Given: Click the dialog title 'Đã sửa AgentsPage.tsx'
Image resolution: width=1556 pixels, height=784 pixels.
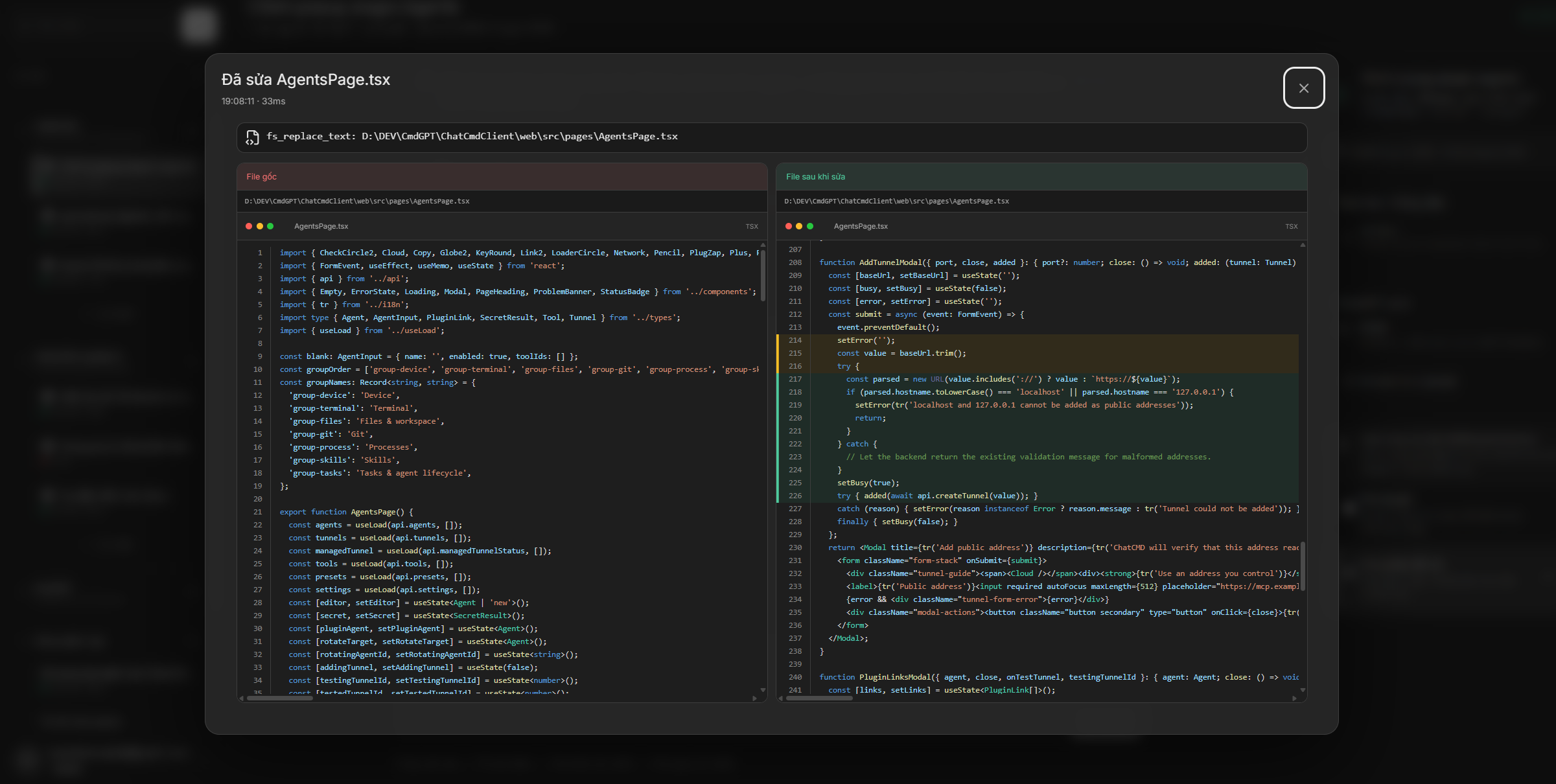Looking at the screenshot, I should [306, 80].
